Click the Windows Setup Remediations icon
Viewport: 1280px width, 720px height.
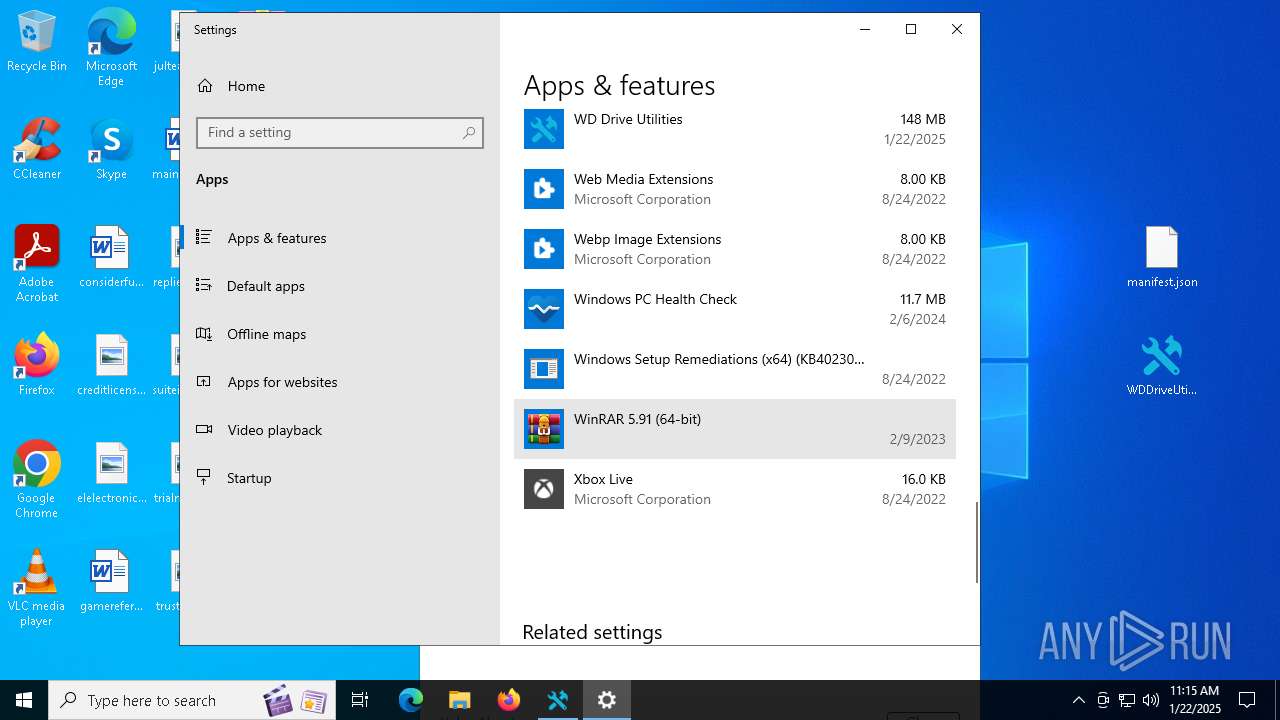tap(544, 369)
